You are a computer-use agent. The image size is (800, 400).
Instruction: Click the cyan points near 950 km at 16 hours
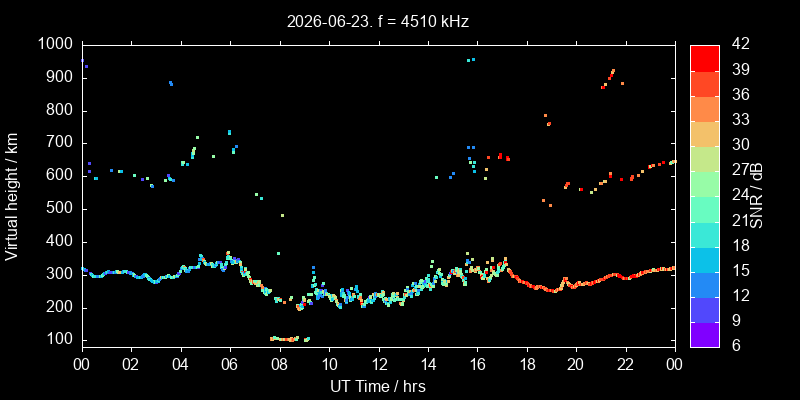pyautogui.click(x=470, y=60)
